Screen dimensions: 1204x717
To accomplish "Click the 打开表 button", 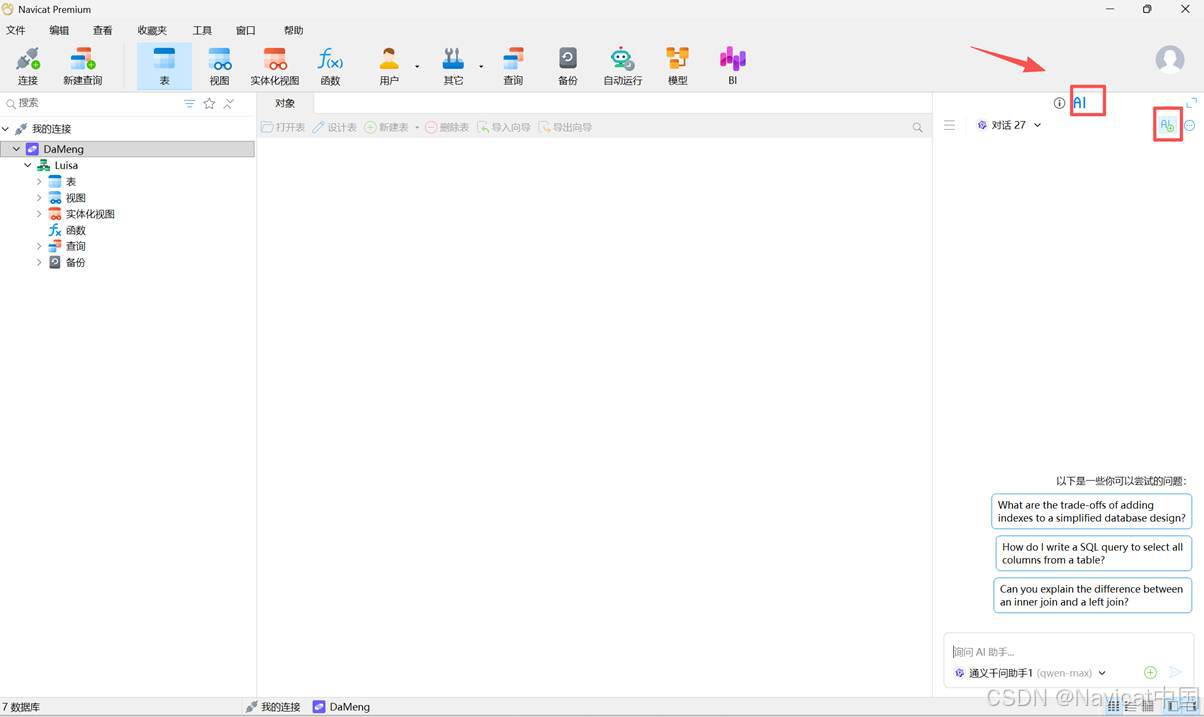I will 283,127.
